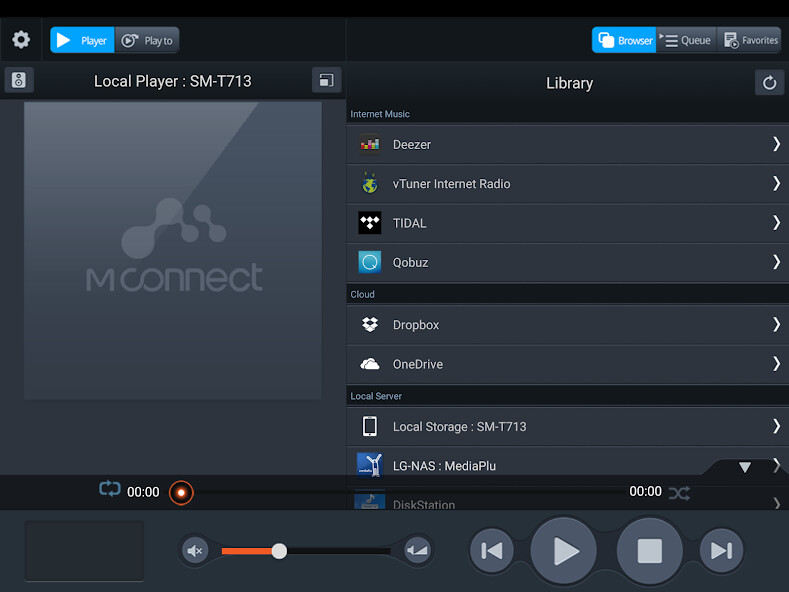The height and width of the screenshot is (592, 789).
Task: Click the Local Player : SM-T713 title
Action: 173,81
